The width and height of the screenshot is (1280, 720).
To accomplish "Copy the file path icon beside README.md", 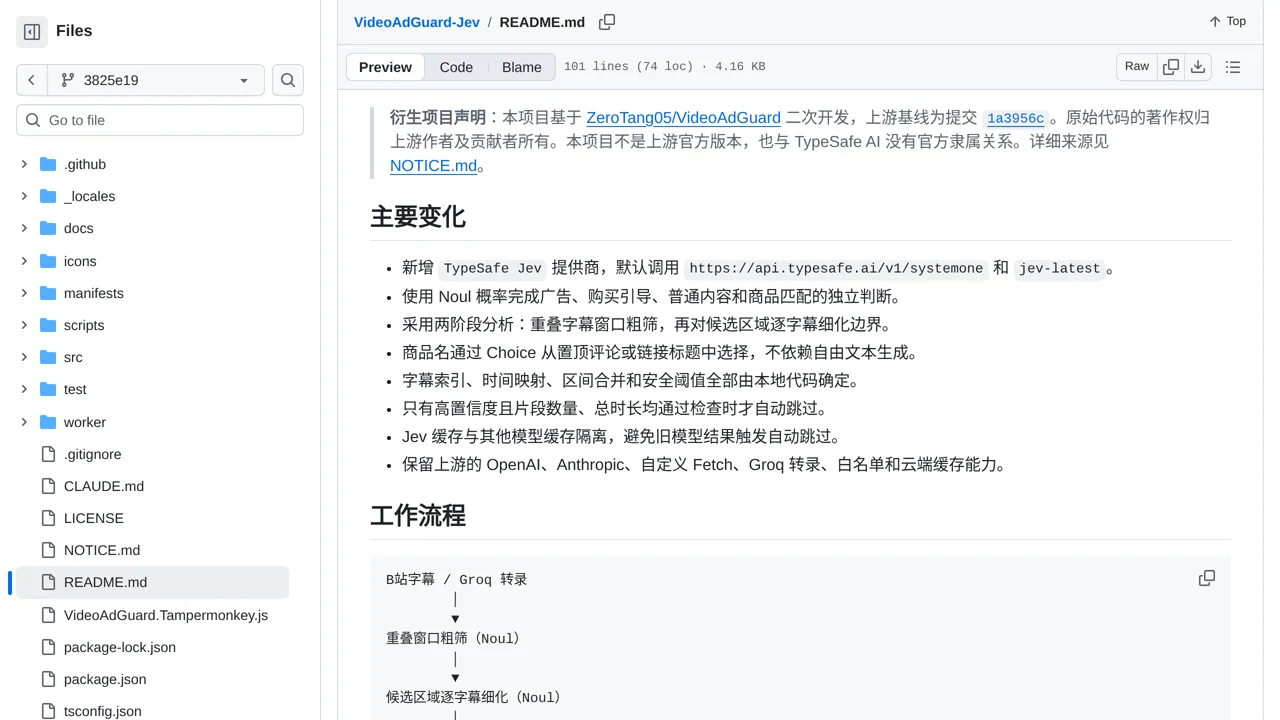I will [607, 22].
